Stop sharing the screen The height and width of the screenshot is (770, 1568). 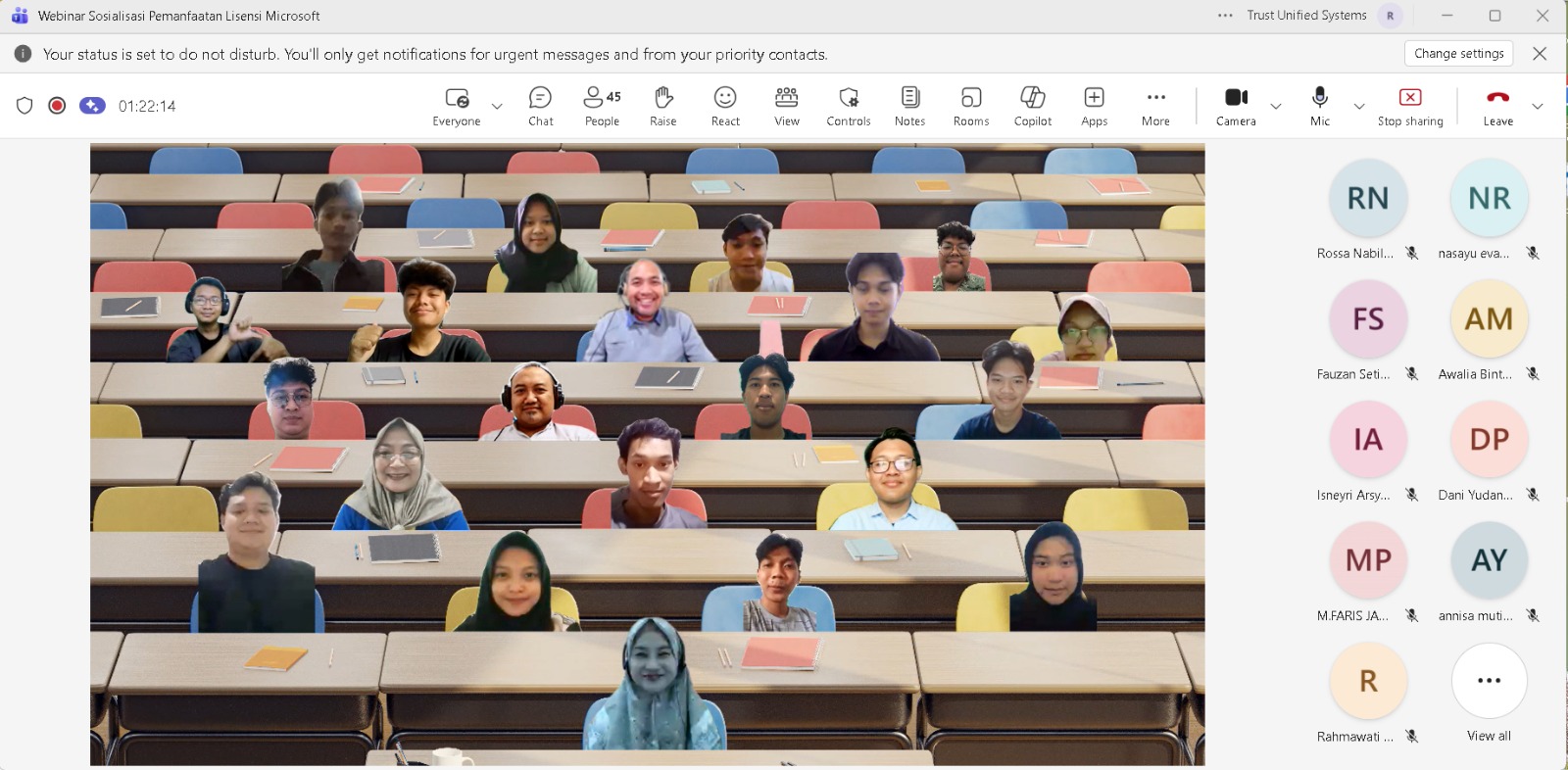point(1410,106)
